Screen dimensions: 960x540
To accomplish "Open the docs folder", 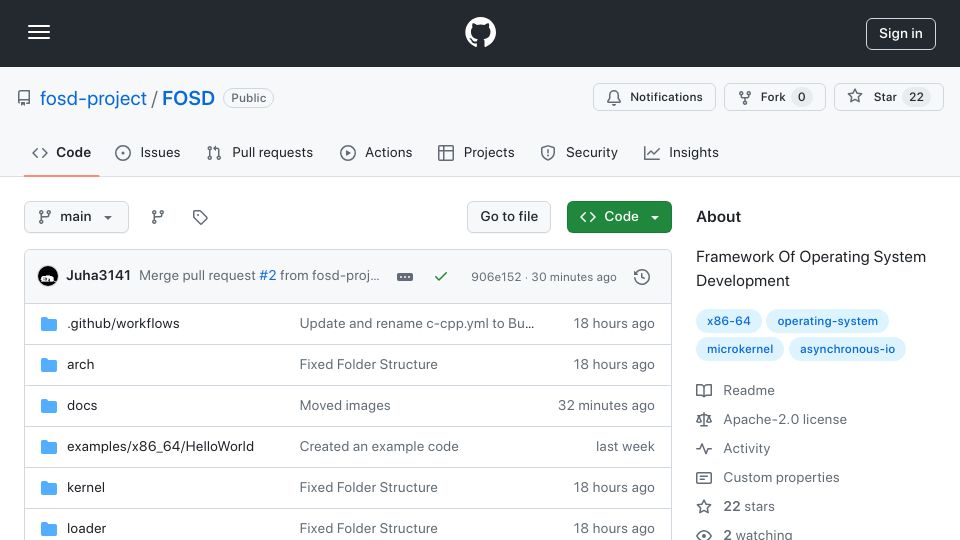I will click(82, 405).
